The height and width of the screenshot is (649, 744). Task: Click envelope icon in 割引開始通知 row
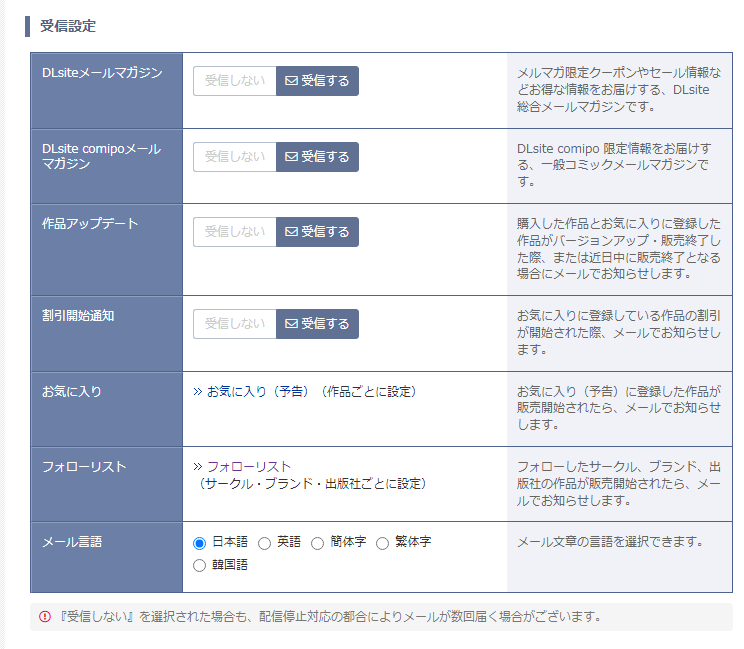[292, 324]
